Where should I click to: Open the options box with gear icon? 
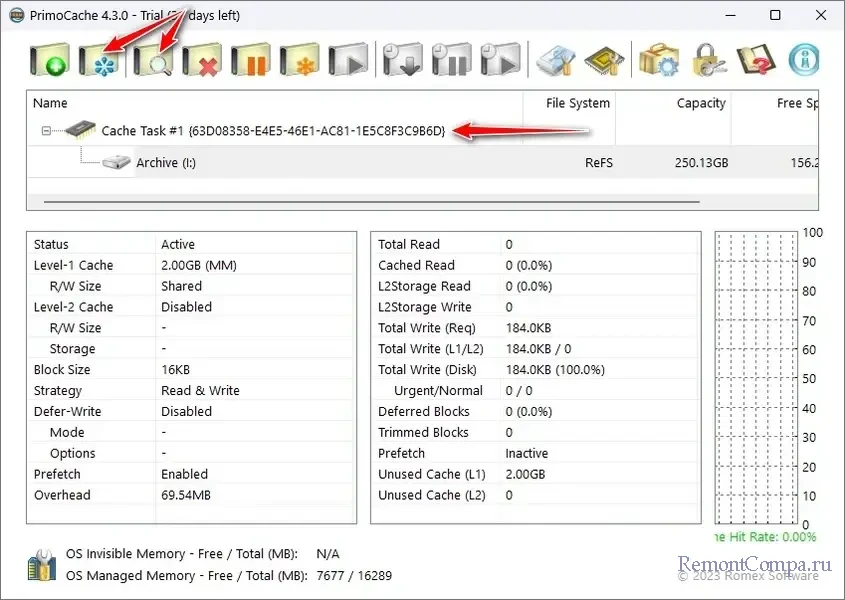coord(658,59)
